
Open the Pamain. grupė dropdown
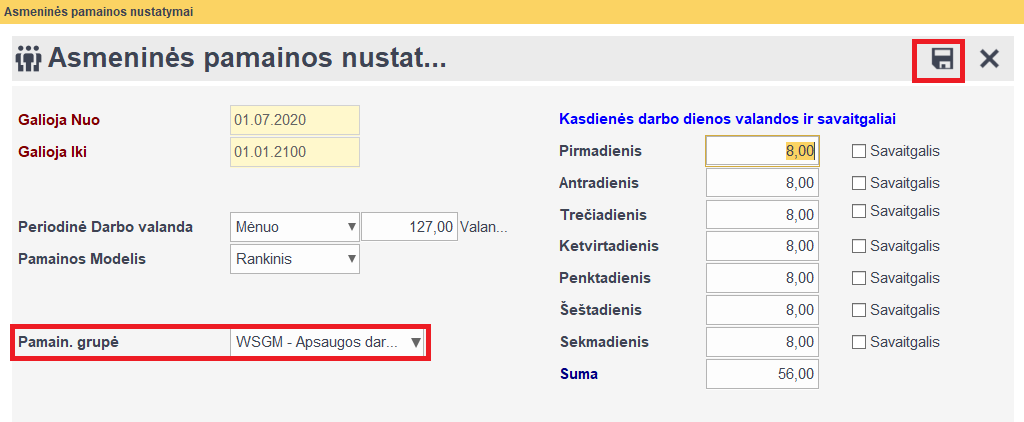(327, 342)
